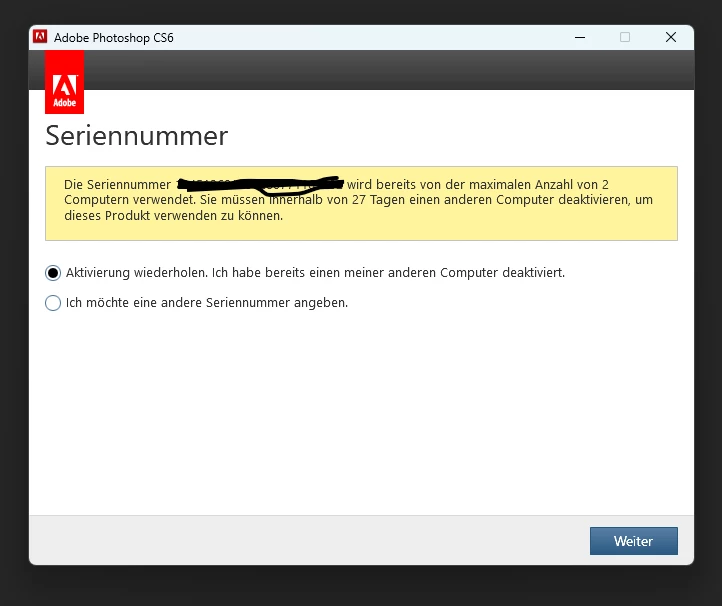Click the red Adobe logo
The image size is (722, 606).
pos(64,82)
